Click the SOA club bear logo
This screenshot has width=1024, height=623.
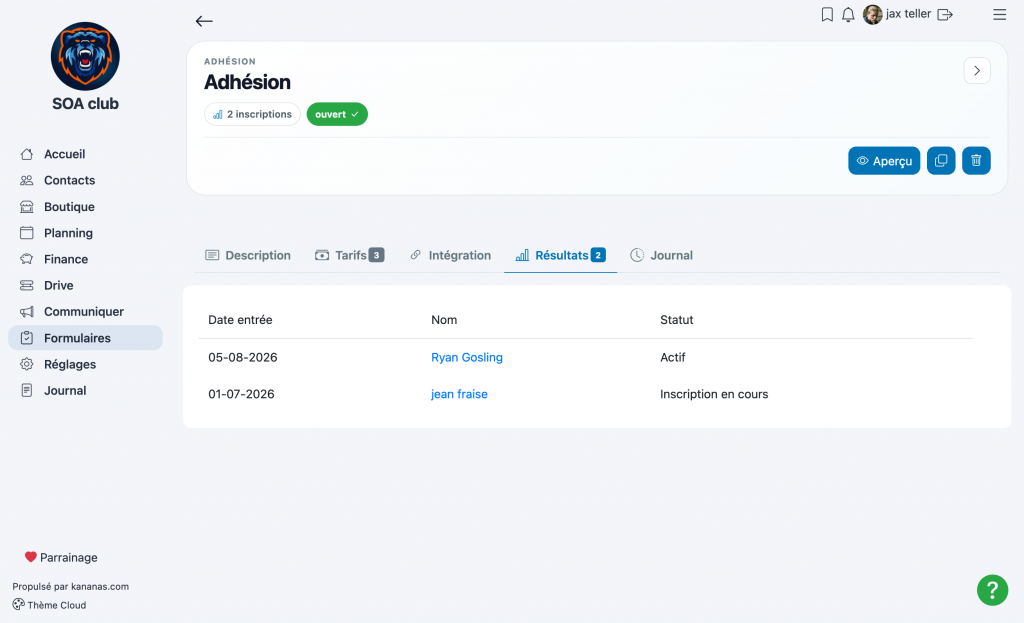(x=86, y=56)
